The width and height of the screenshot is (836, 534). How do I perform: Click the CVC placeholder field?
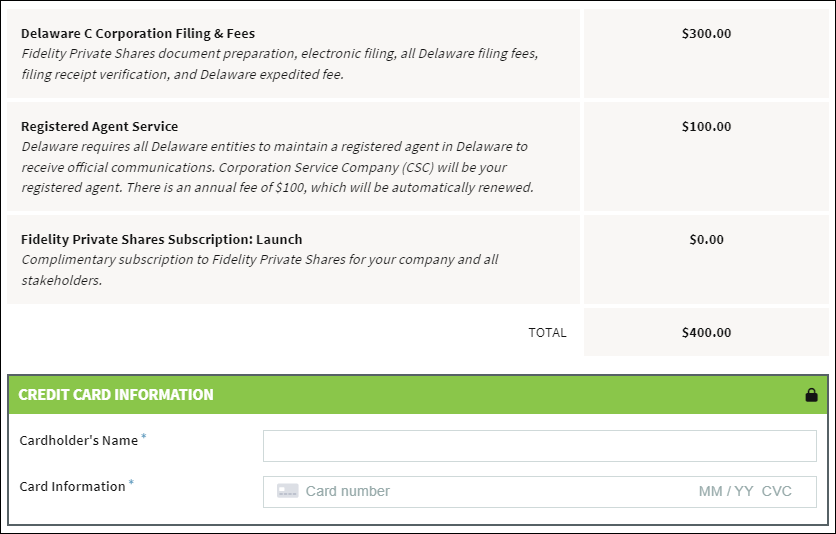click(776, 491)
